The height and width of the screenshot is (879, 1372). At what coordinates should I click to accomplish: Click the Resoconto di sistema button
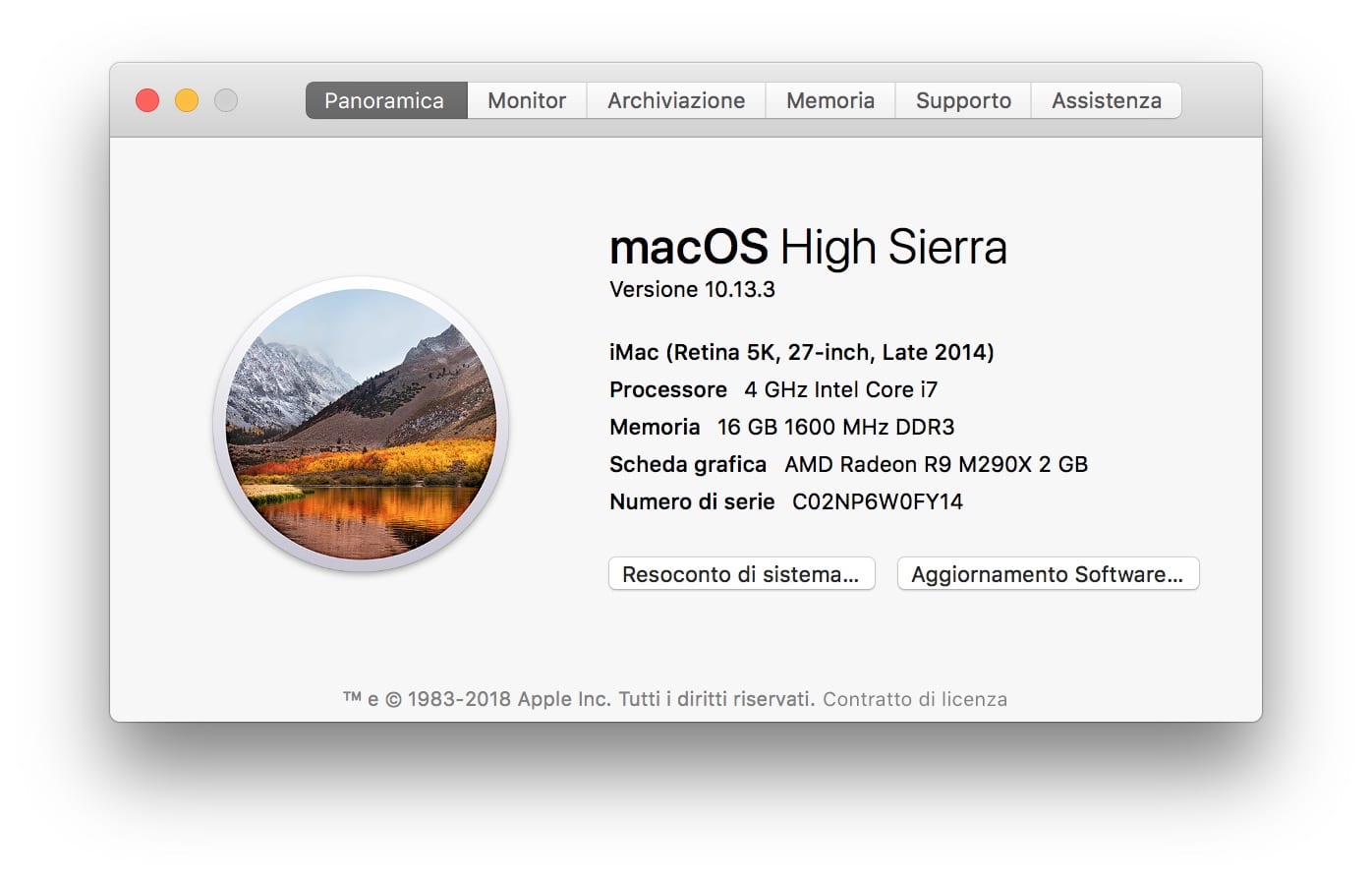click(x=742, y=574)
